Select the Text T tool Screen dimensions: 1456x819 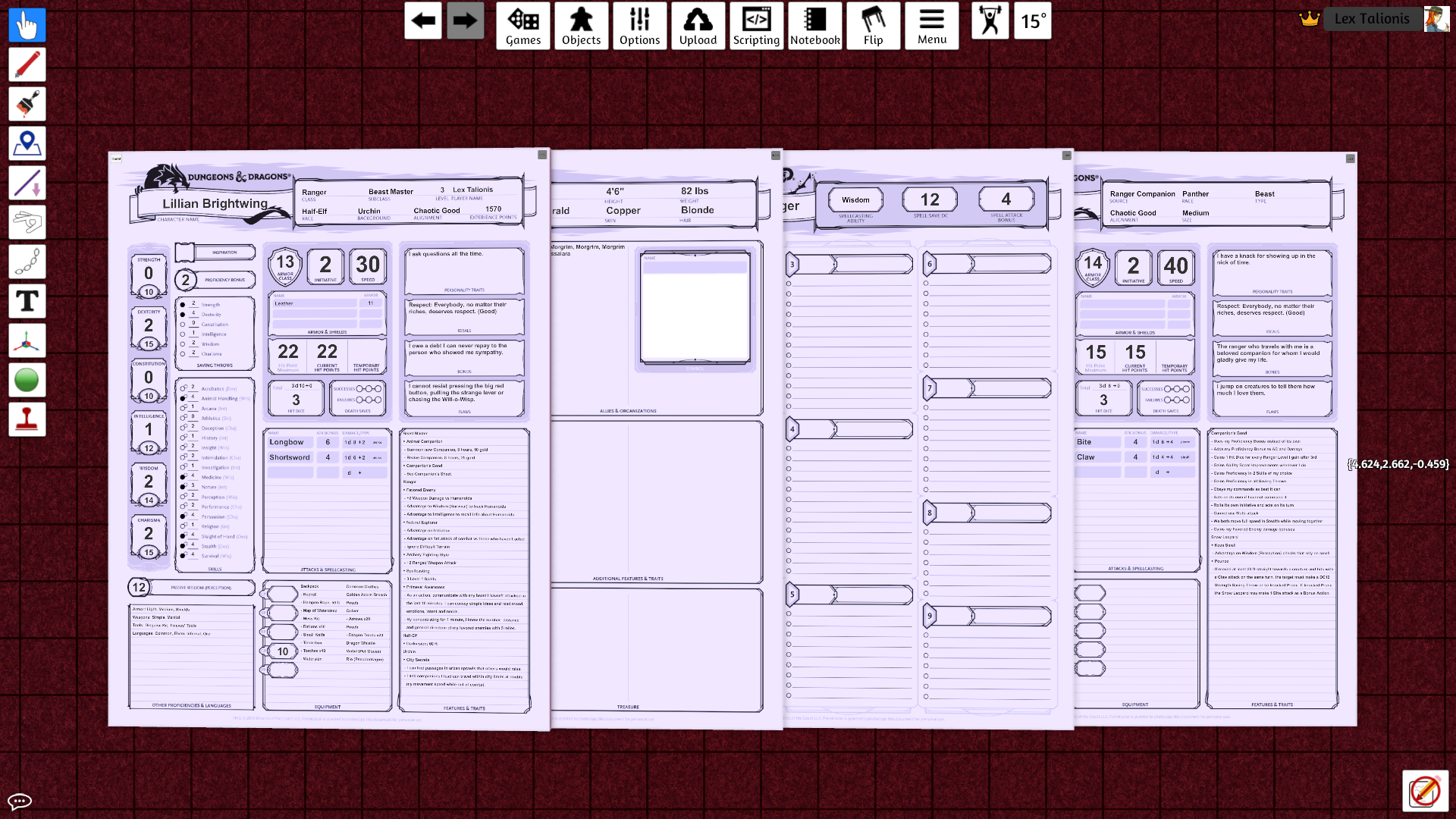(27, 301)
